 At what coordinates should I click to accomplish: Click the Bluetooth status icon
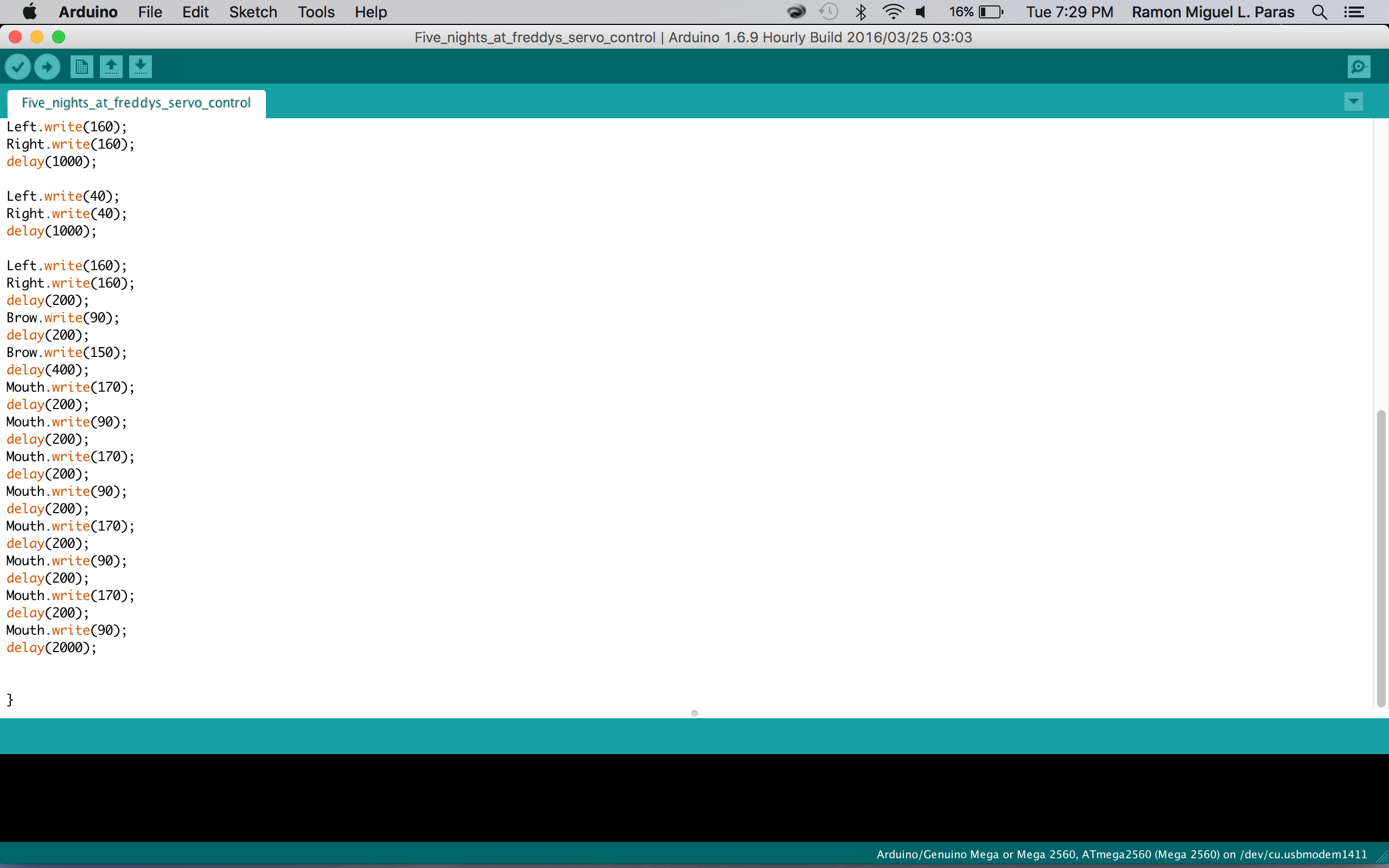click(x=861, y=11)
